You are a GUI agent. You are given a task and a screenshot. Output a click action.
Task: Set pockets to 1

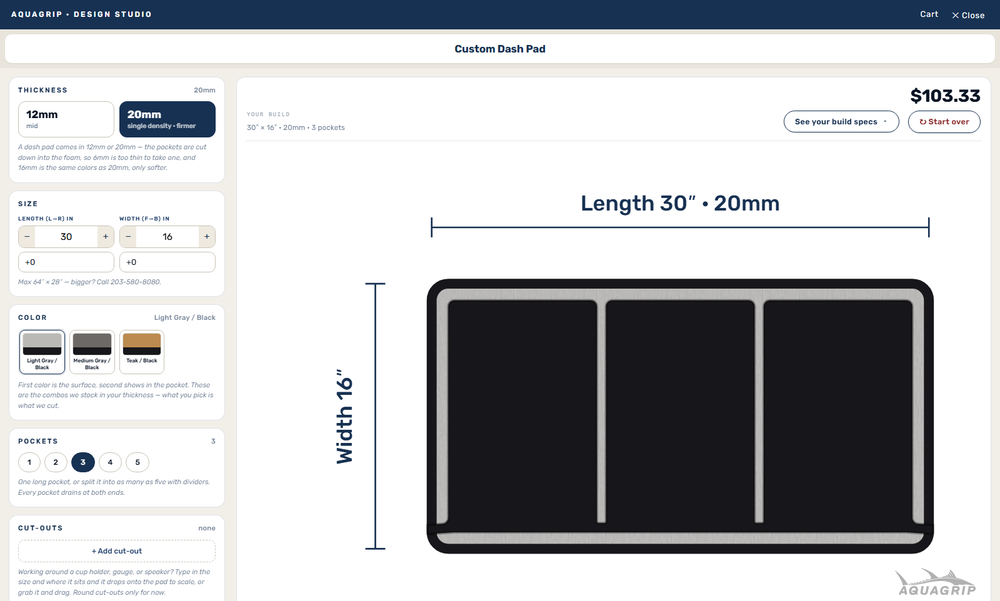click(x=29, y=462)
